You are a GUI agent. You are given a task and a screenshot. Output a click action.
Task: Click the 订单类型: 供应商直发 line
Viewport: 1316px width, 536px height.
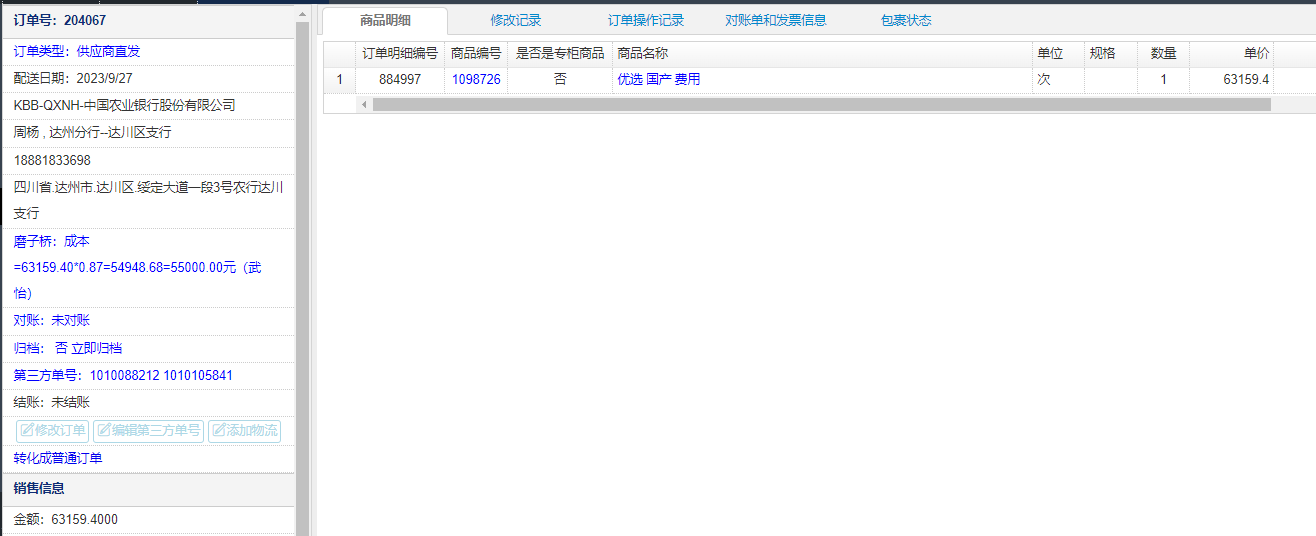[x=77, y=51]
